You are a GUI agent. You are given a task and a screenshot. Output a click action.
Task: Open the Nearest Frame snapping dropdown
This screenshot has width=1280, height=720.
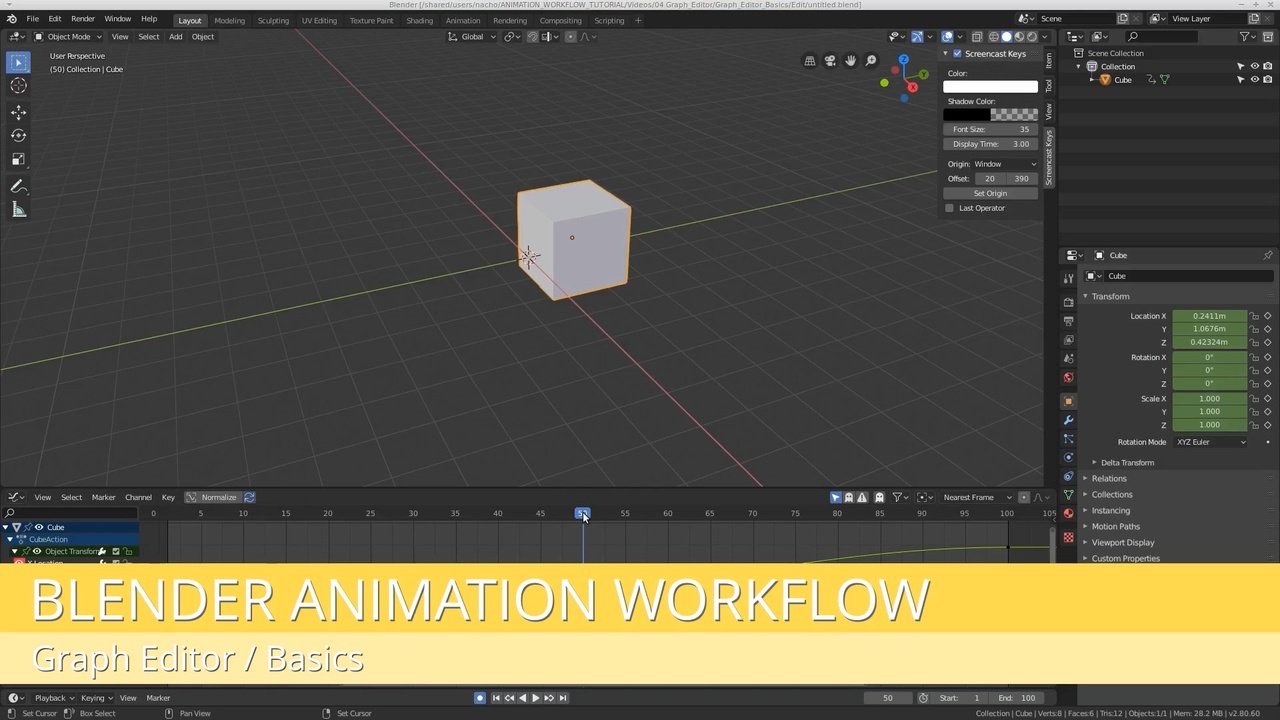[972, 497]
